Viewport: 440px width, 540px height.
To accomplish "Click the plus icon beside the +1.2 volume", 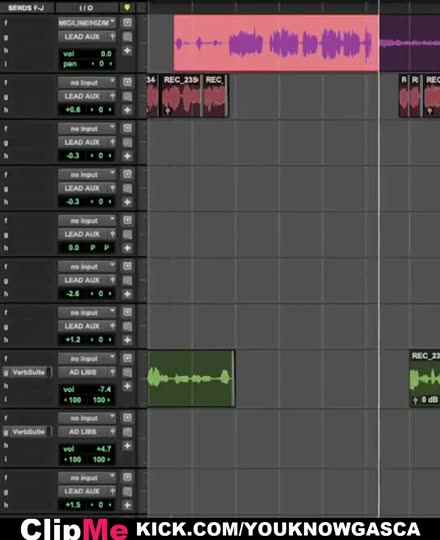I will [x=127, y=340].
